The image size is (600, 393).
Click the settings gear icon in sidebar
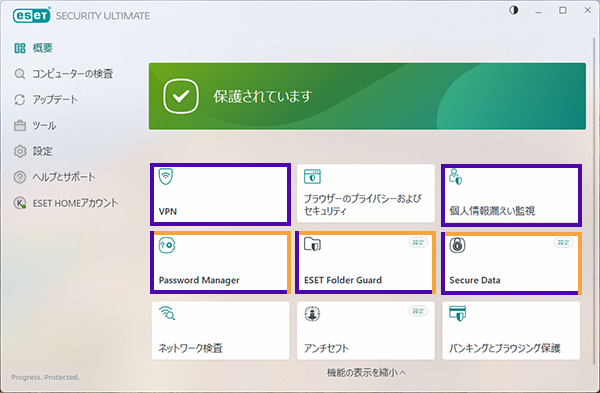click(x=20, y=151)
